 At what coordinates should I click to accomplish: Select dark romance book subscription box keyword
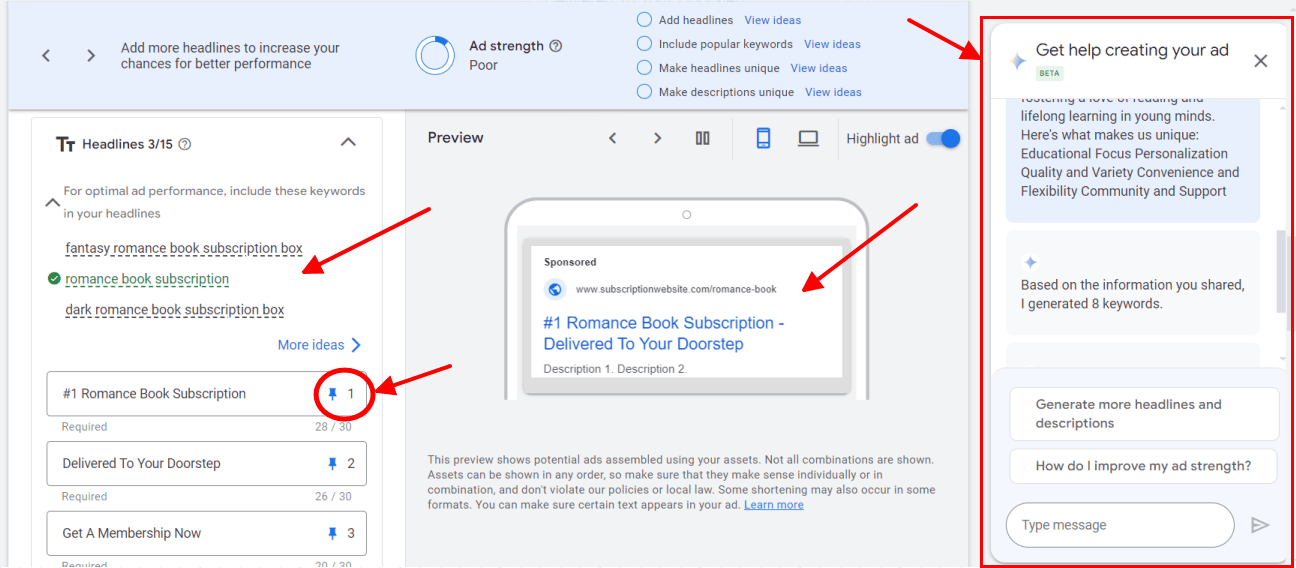175,310
